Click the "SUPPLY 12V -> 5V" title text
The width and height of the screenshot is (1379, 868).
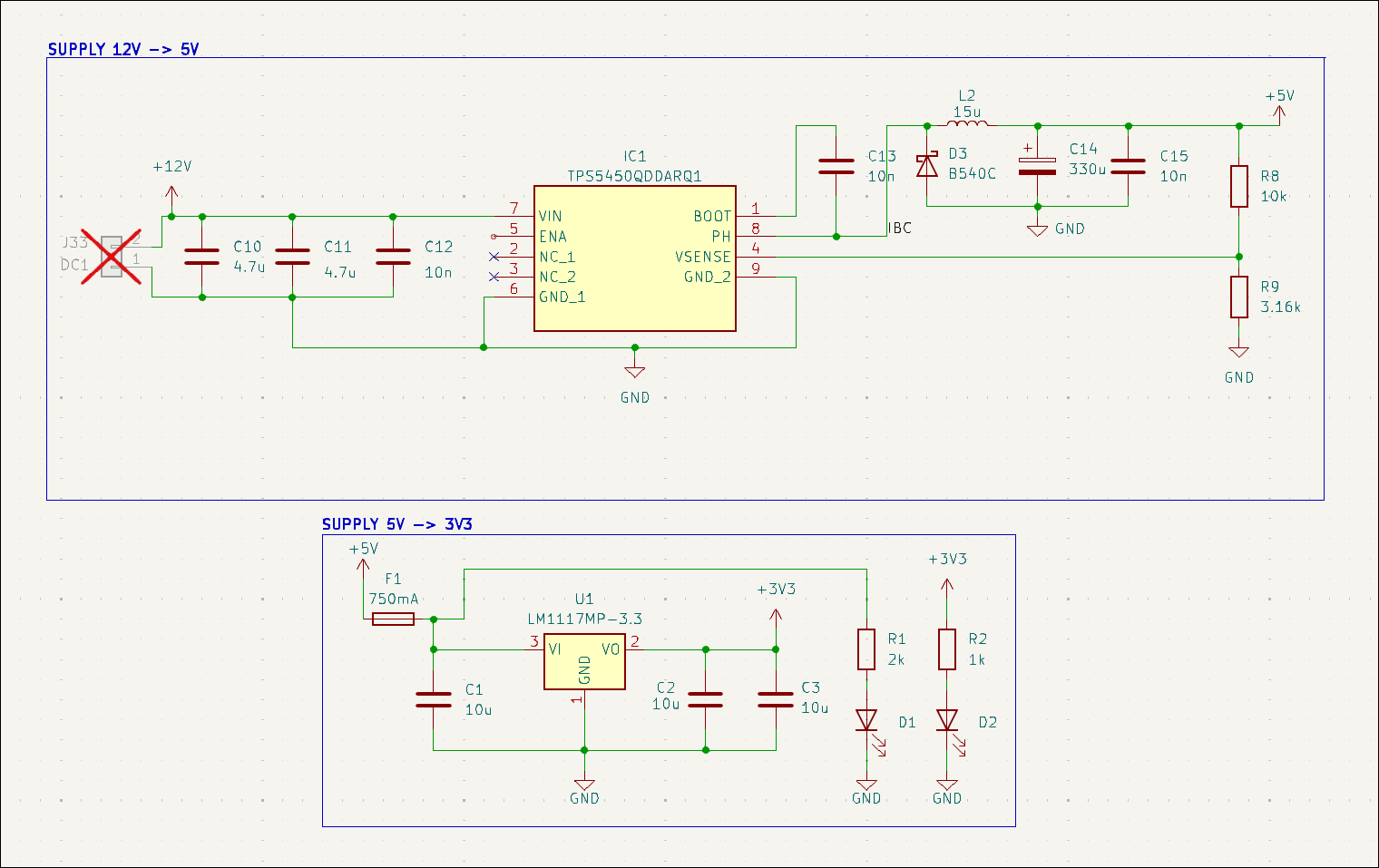tap(123, 49)
